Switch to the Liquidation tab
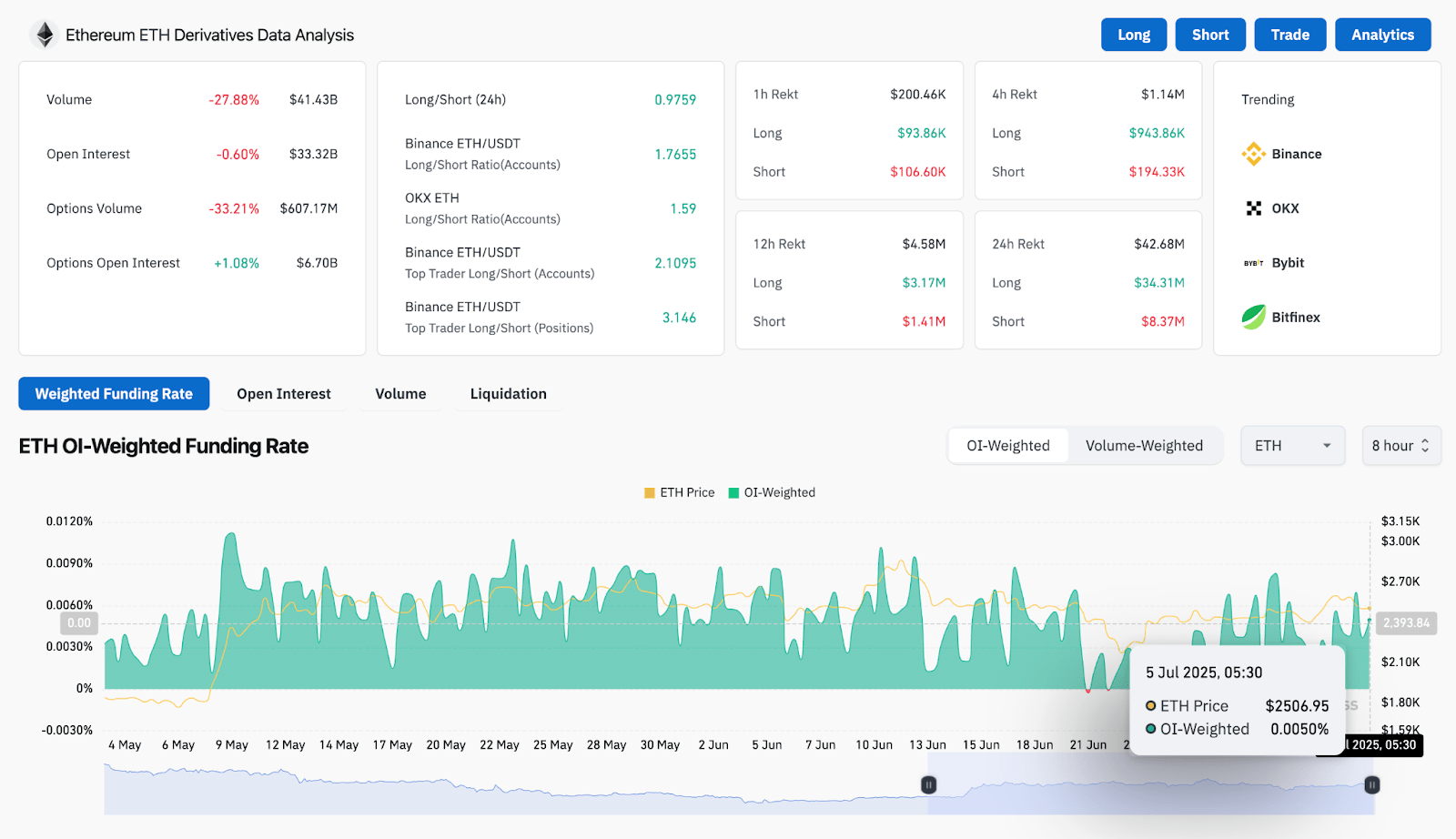 tap(508, 394)
